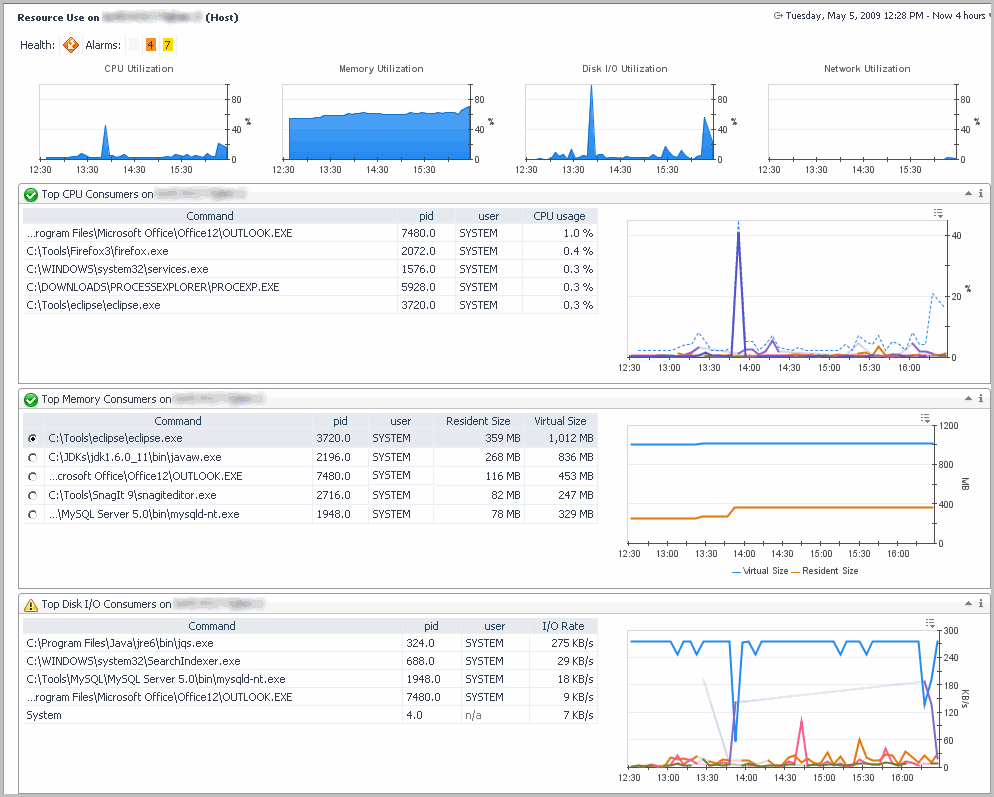Select the mysqld-nt.exe radio button
This screenshot has height=797, width=994.
click(x=33, y=515)
